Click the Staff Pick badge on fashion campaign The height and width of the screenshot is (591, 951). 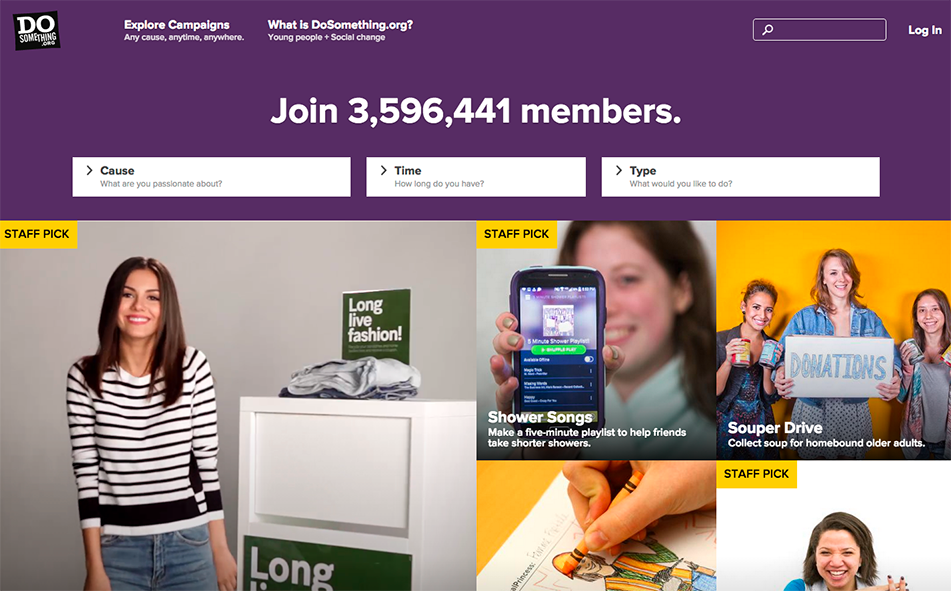[x=38, y=234]
